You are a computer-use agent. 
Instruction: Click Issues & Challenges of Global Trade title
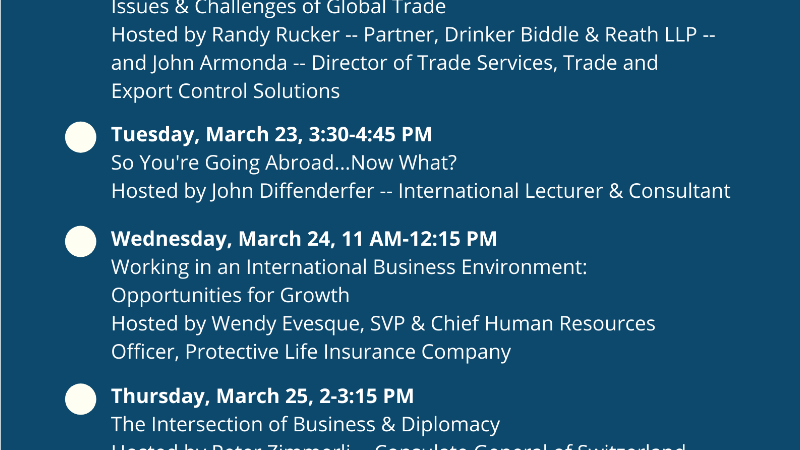[x=279, y=8]
